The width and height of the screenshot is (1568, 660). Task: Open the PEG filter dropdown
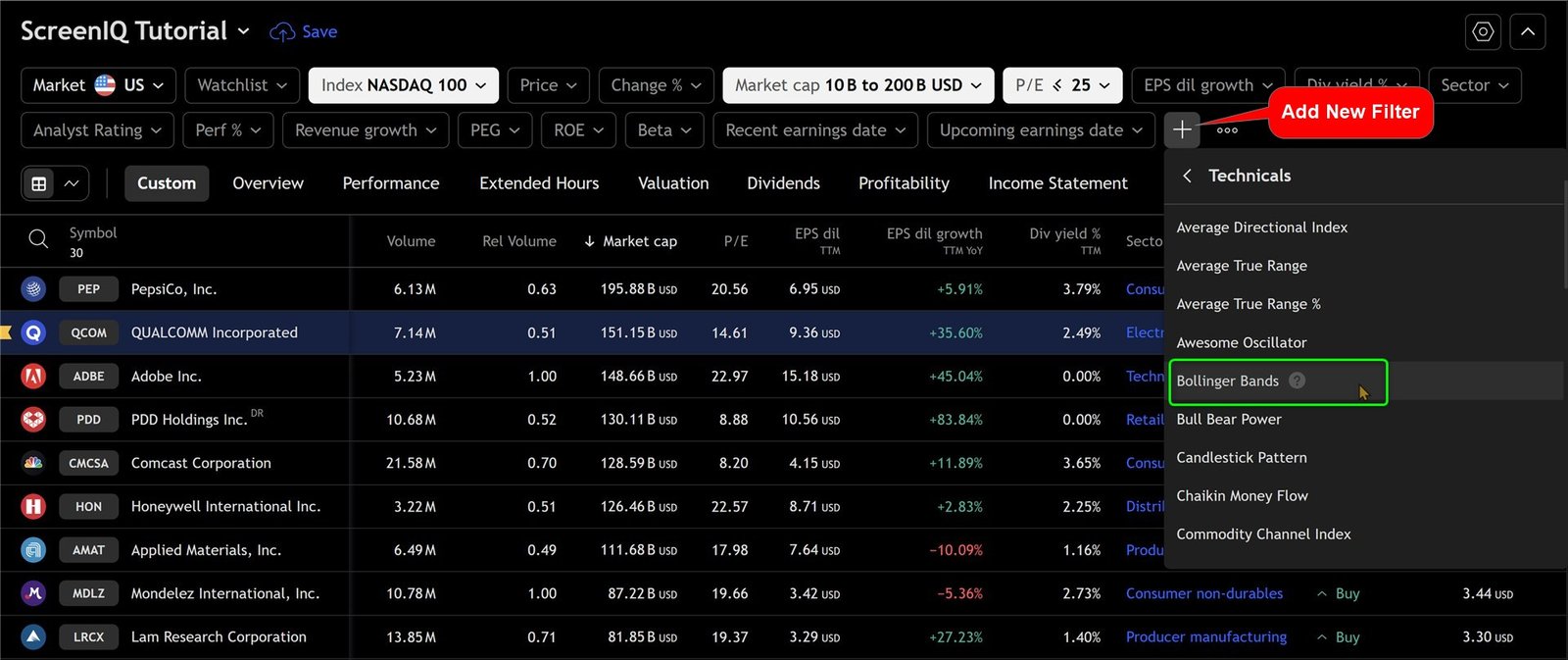pyautogui.click(x=495, y=130)
